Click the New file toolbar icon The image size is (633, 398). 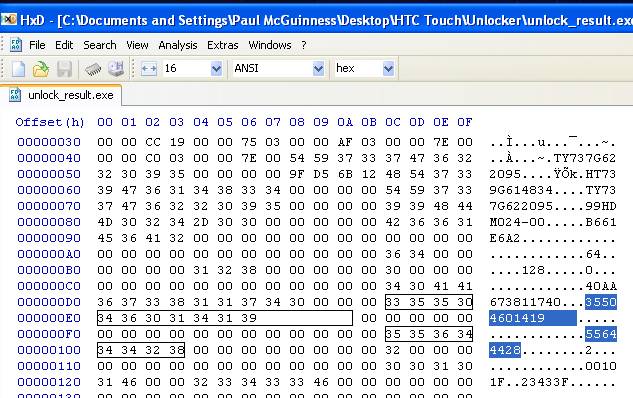tap(18, 69)
